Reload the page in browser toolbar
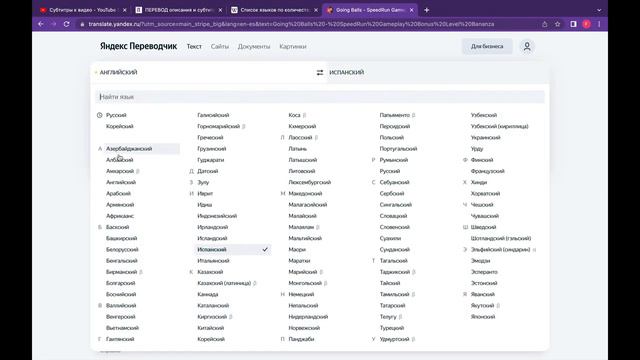Image resolution: width=640 pixels, height=360 pixels. tap(67, 24)
